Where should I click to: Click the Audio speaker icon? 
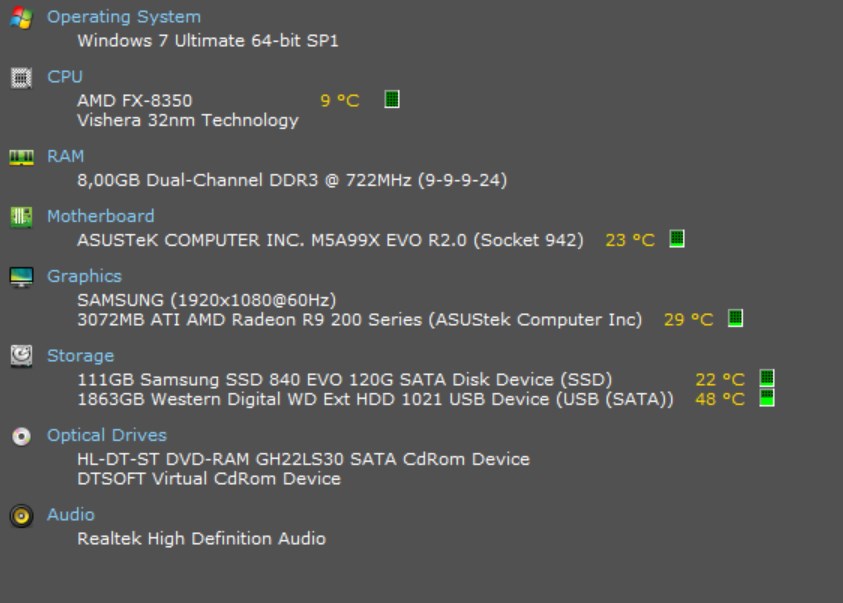pyautogui.click(x=22, y=516)
